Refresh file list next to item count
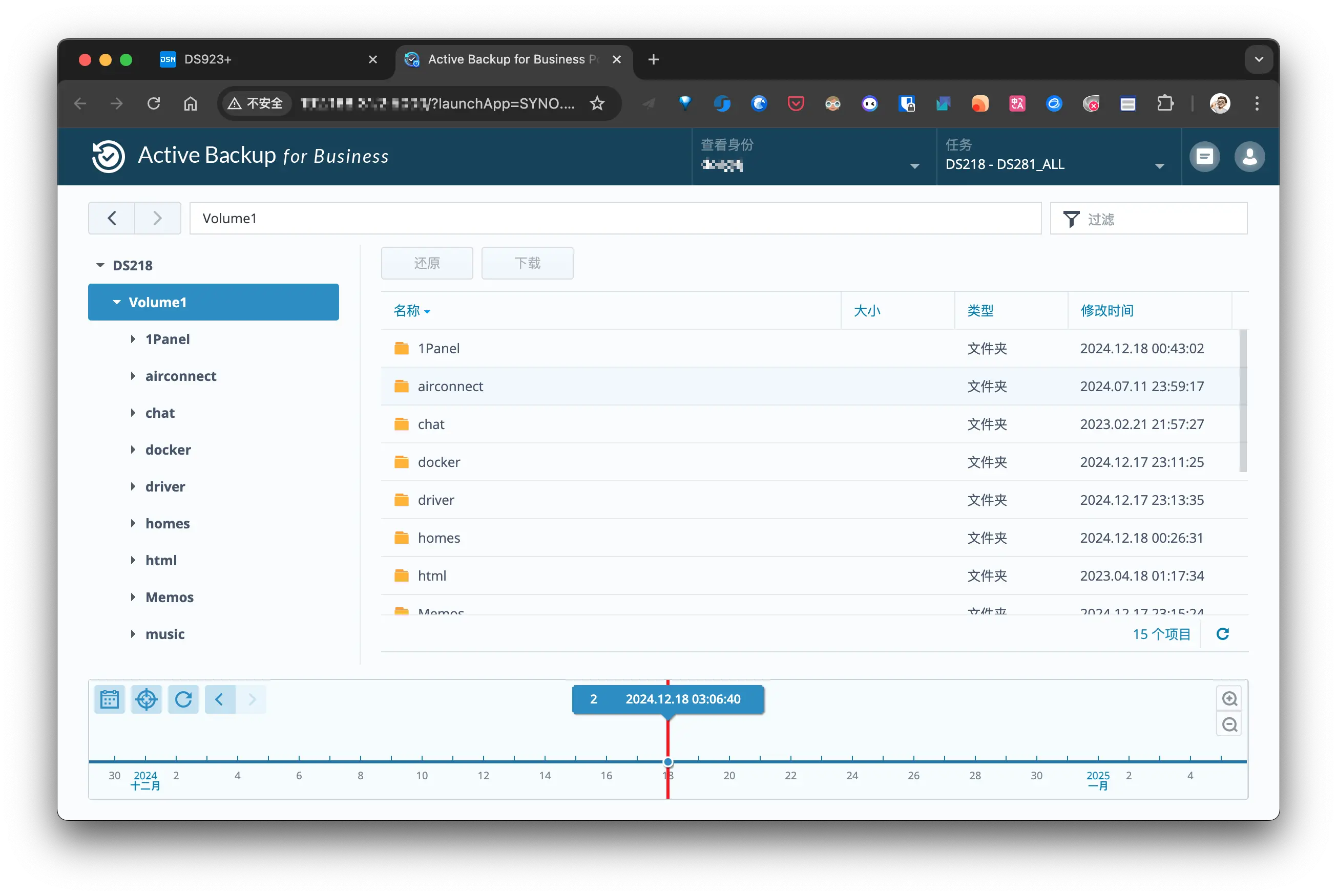The image size is (1337, 896). (1223, 634)
